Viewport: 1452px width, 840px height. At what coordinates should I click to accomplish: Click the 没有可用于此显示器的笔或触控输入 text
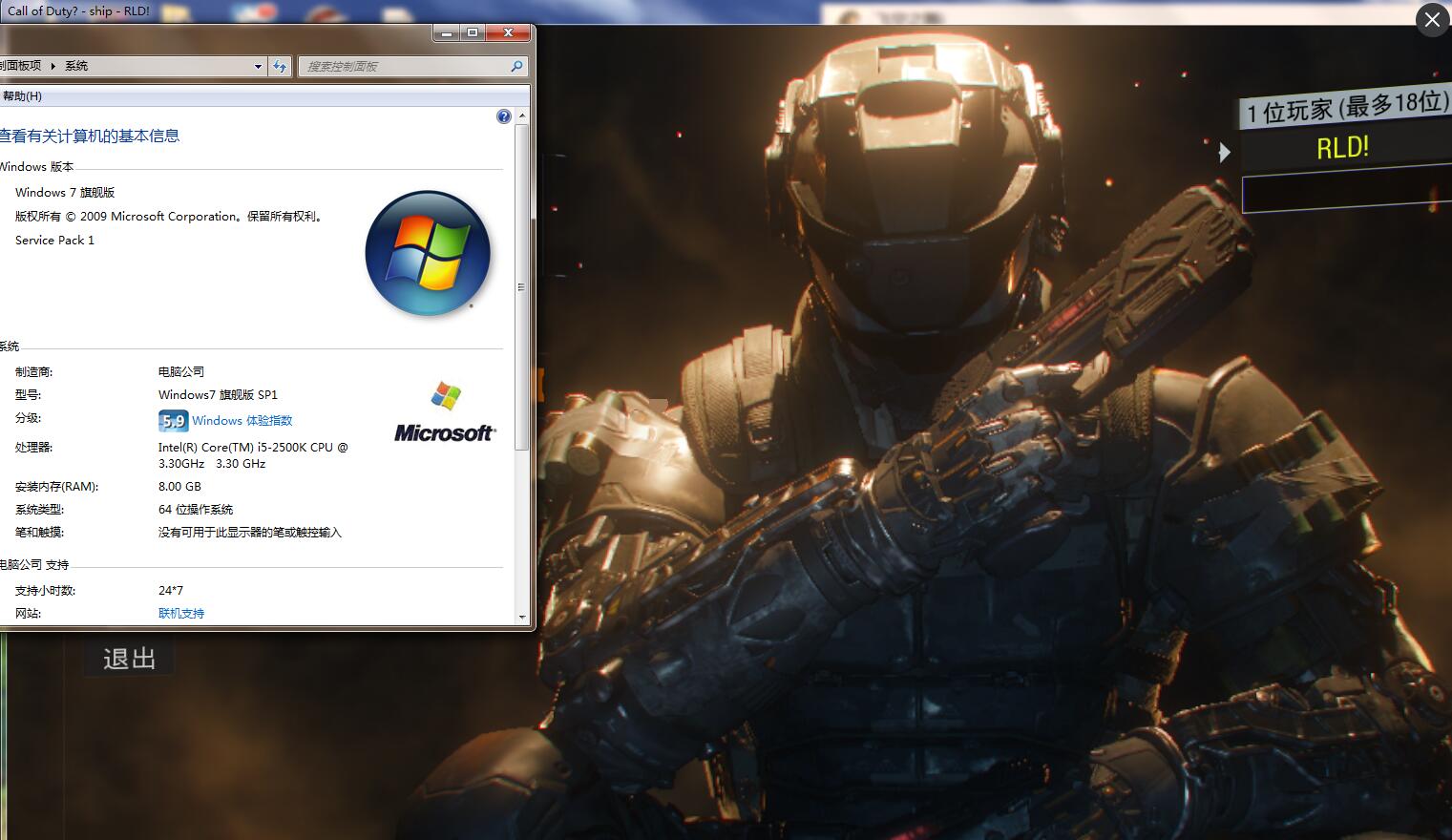[250, 533]
